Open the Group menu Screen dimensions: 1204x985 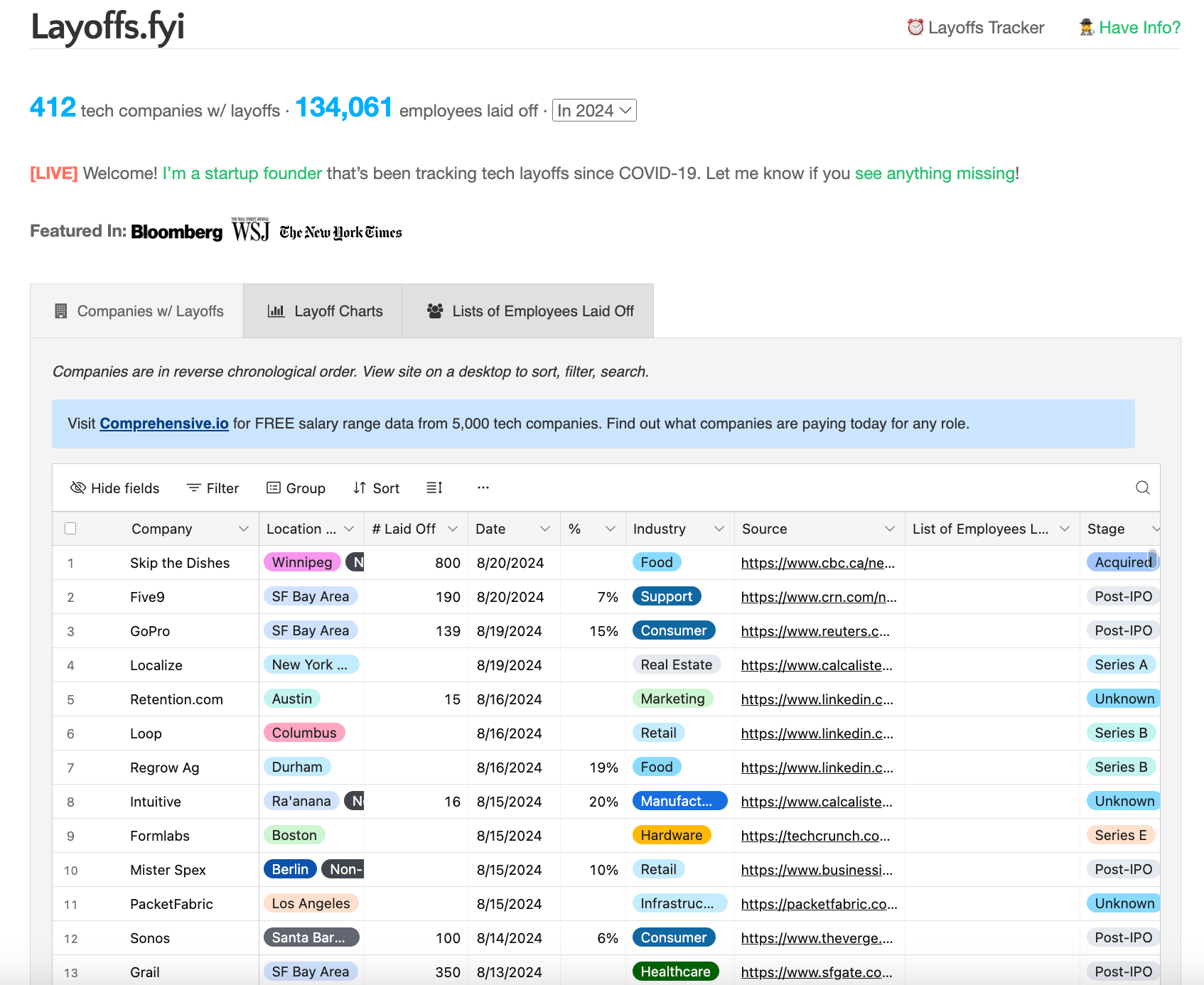click(296, 488)
